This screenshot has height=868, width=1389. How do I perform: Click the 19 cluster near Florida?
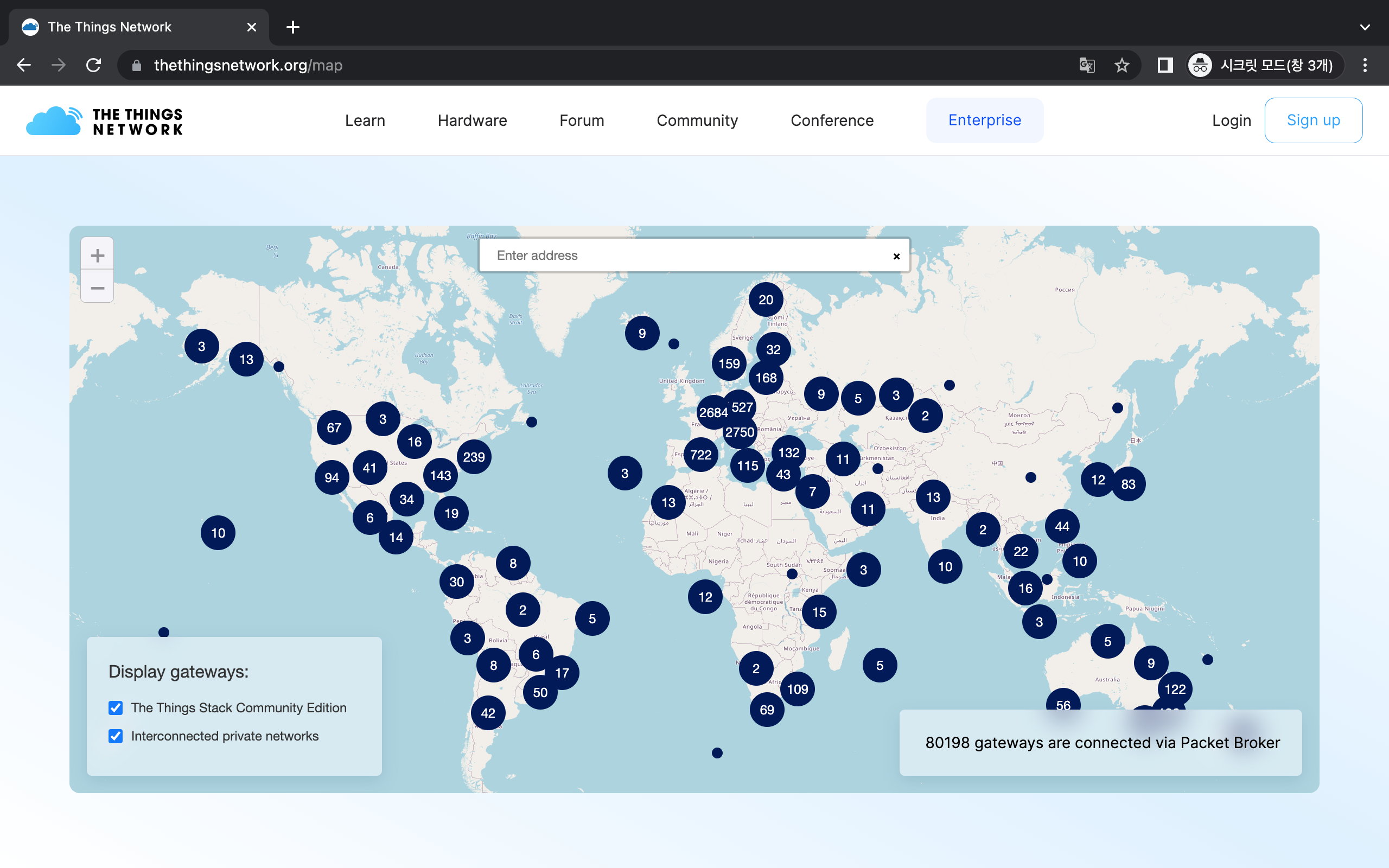tap(451, 513)
